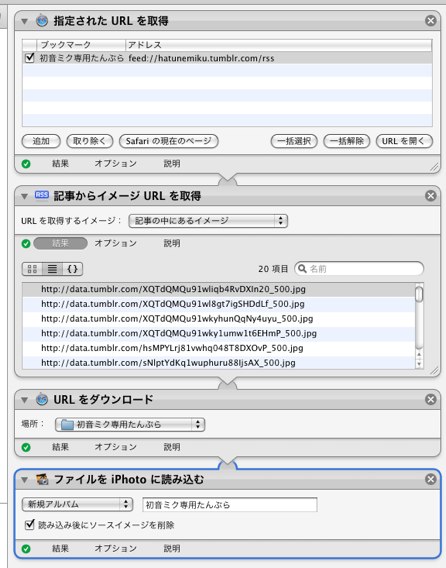Click the album name field 初音ミク専用たんぶら
The width and height of the screenshot is (446, 568).
click(x=230, y=505)
